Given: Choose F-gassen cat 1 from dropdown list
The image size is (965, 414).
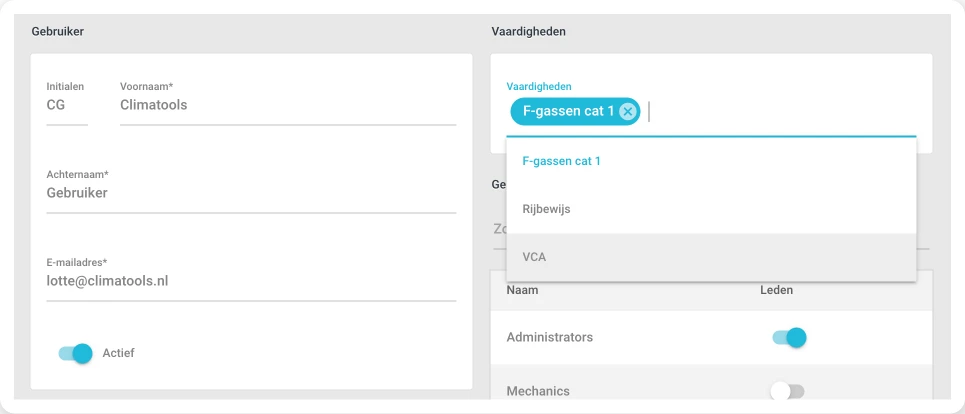Looking at the screenshot, I should coord(711,161).
